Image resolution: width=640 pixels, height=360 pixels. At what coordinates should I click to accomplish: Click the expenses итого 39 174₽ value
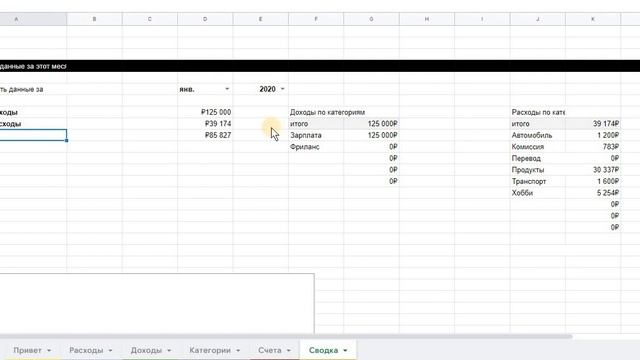point(593,123)
